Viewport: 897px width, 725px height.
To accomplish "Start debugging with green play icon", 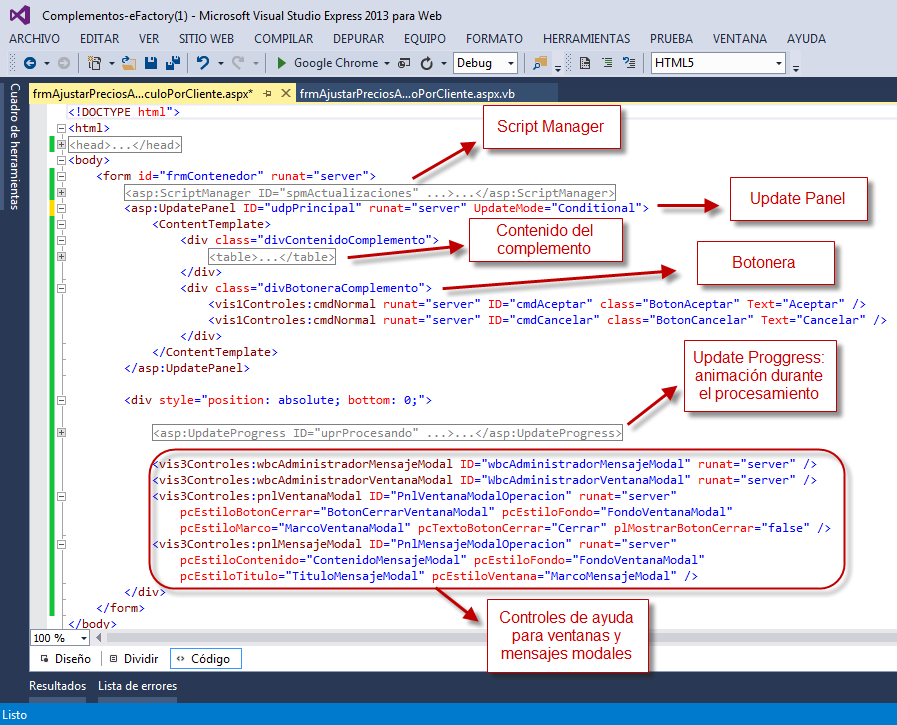I will (282, 63).
